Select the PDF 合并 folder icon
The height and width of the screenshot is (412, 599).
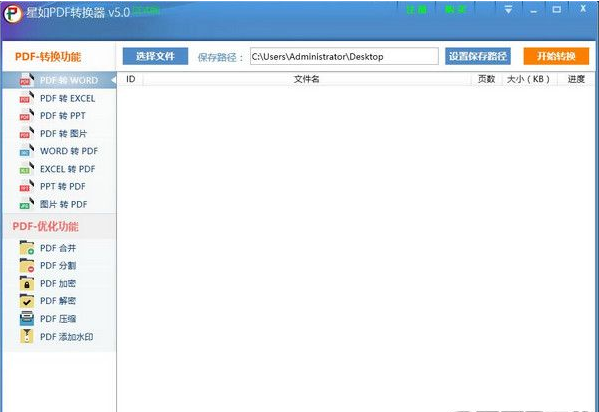(x=27, y=248)
